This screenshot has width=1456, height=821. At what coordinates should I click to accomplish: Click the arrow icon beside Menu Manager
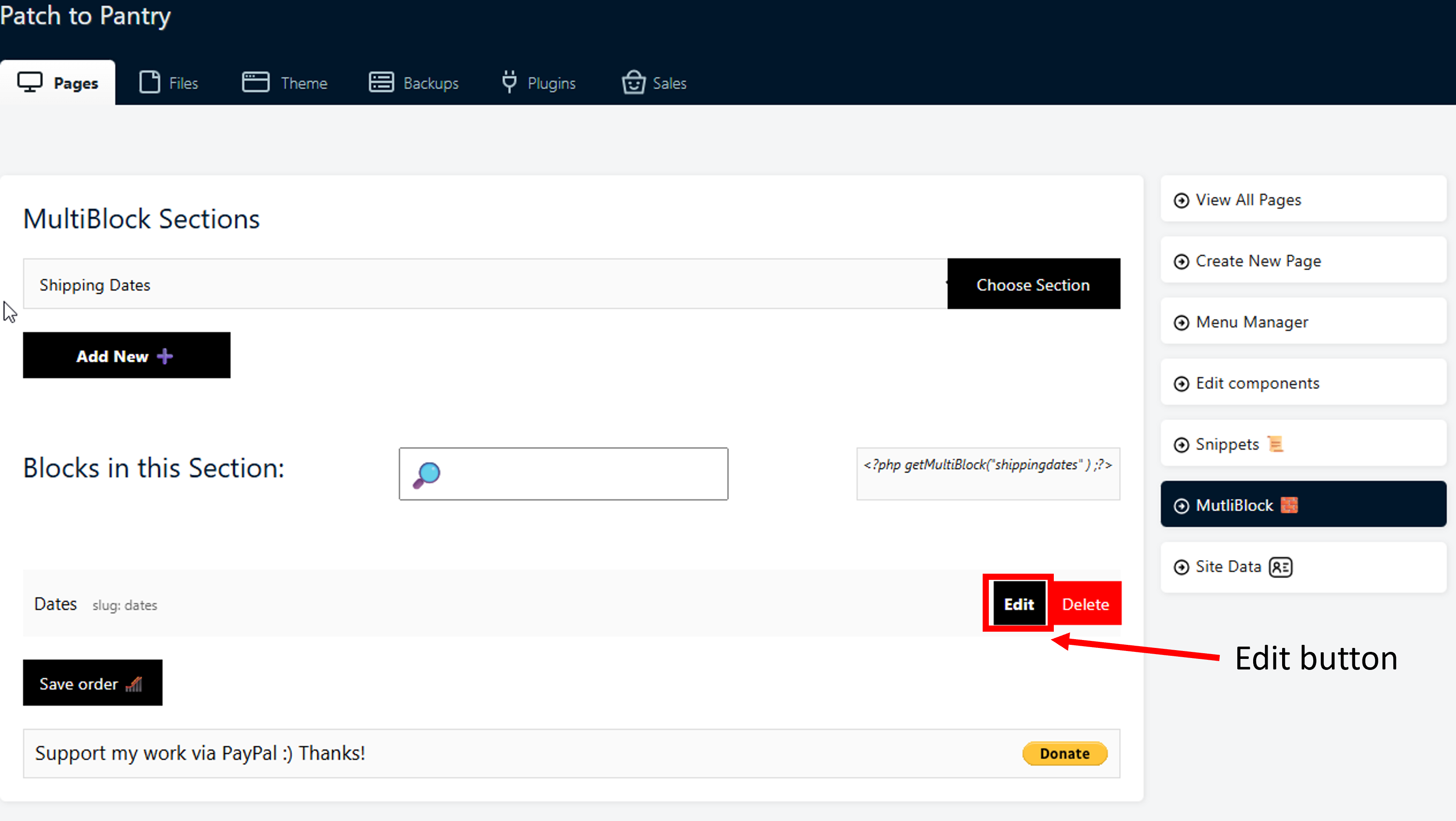[x=1181, y=322]
